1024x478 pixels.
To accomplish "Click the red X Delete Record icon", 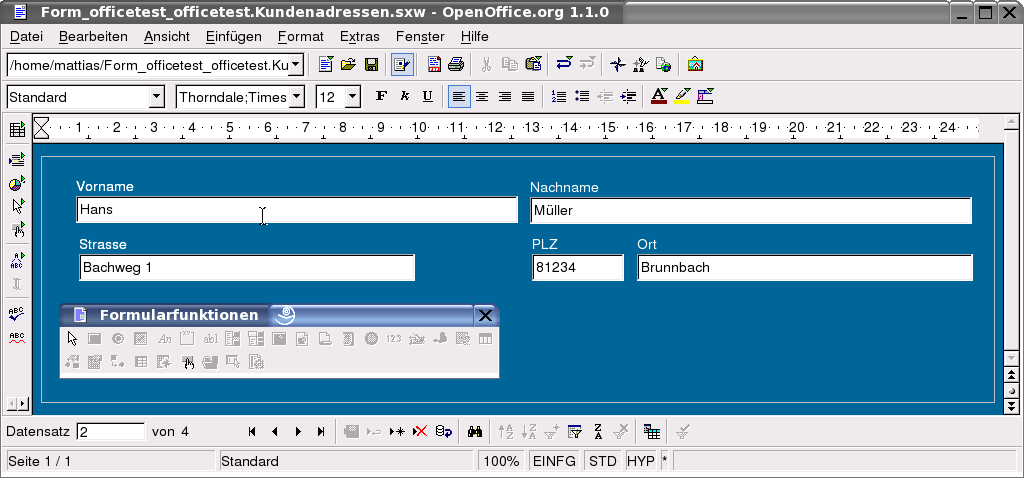I will click(x=420, y=432).
